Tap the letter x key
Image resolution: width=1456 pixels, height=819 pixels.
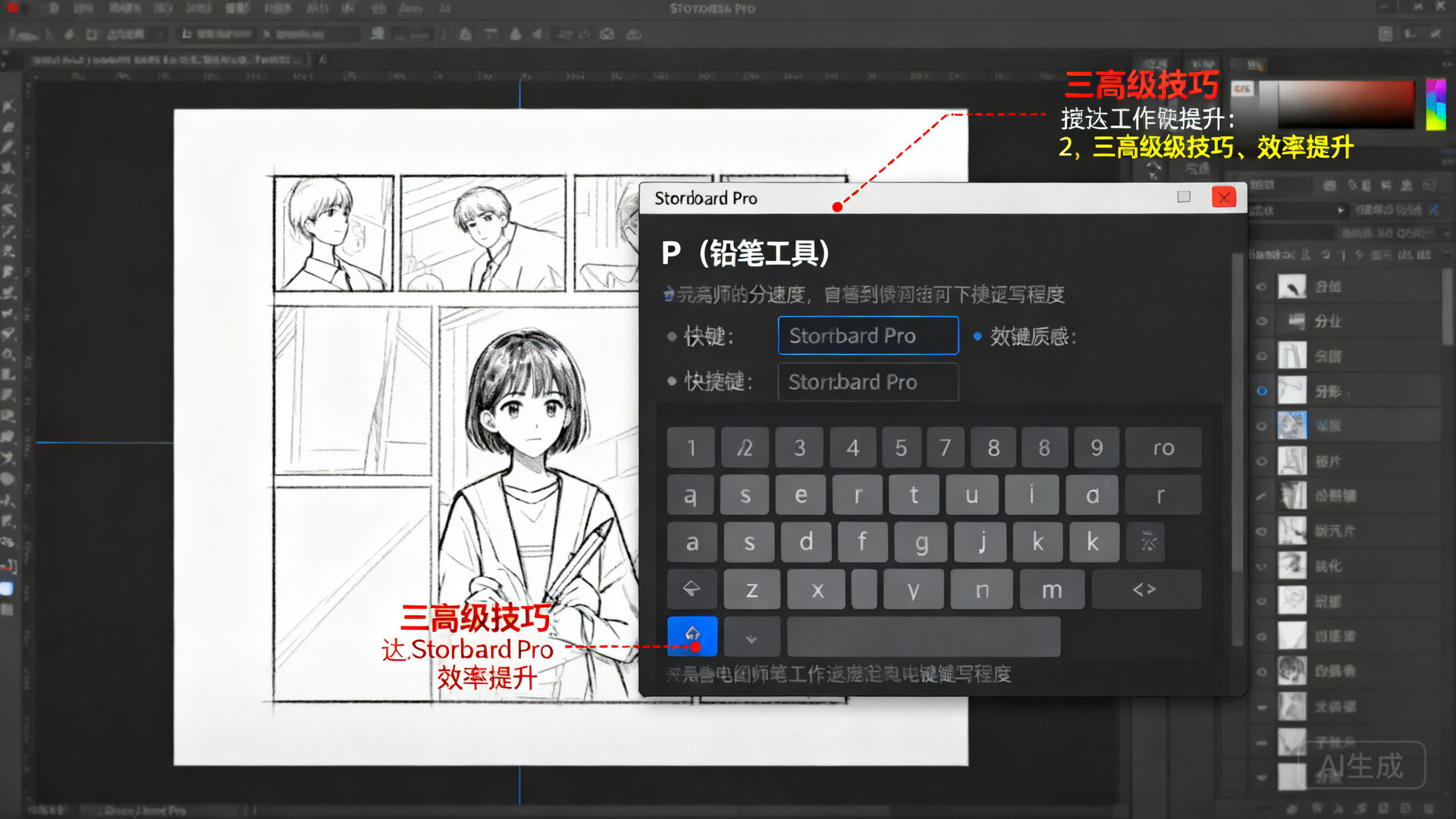click(x=817, y=589)
